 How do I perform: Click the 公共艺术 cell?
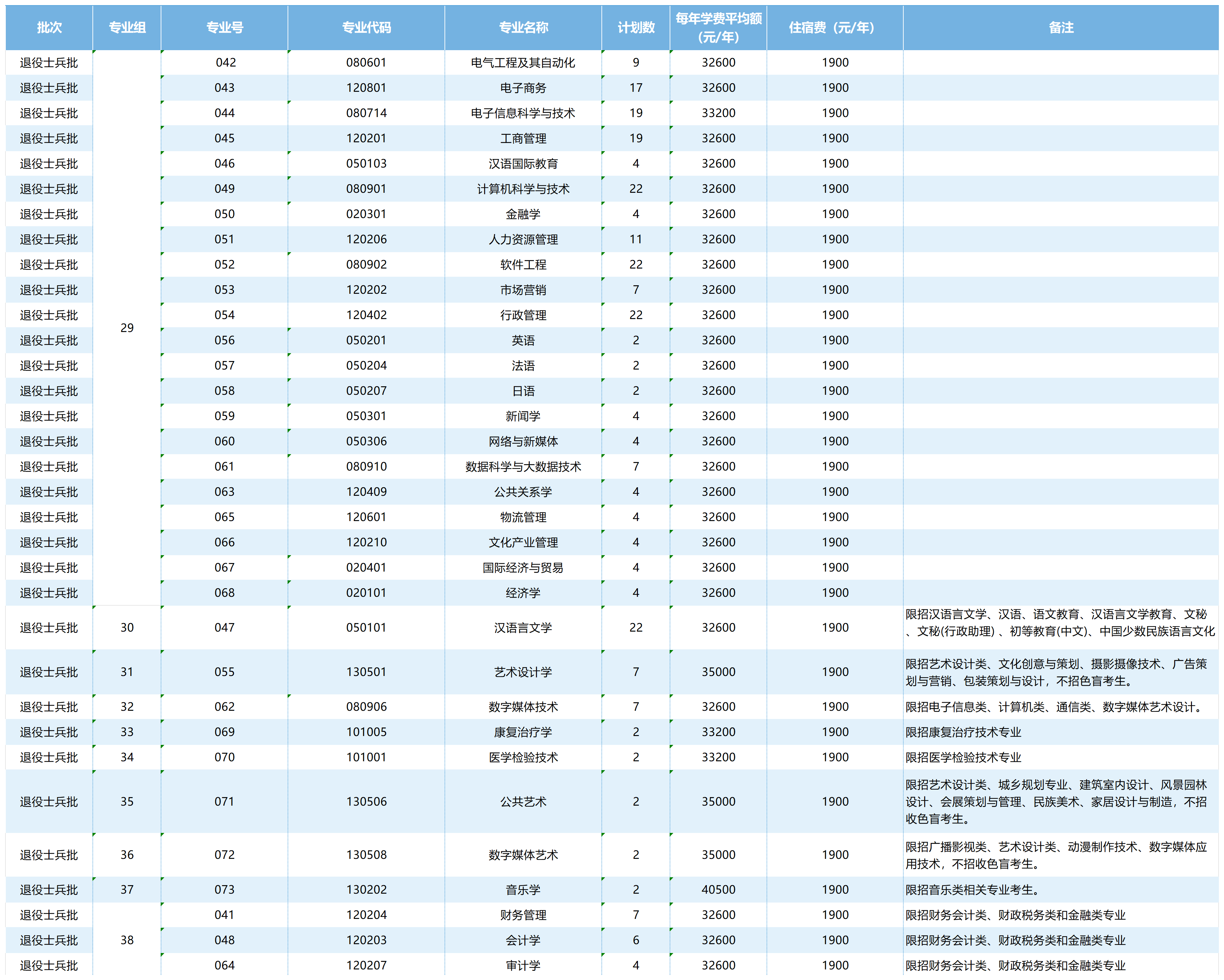[x=523, y=802]
